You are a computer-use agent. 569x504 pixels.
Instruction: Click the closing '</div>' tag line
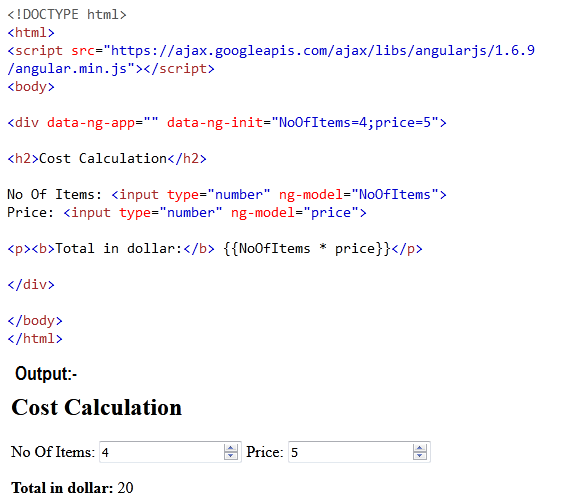[31, 284]
